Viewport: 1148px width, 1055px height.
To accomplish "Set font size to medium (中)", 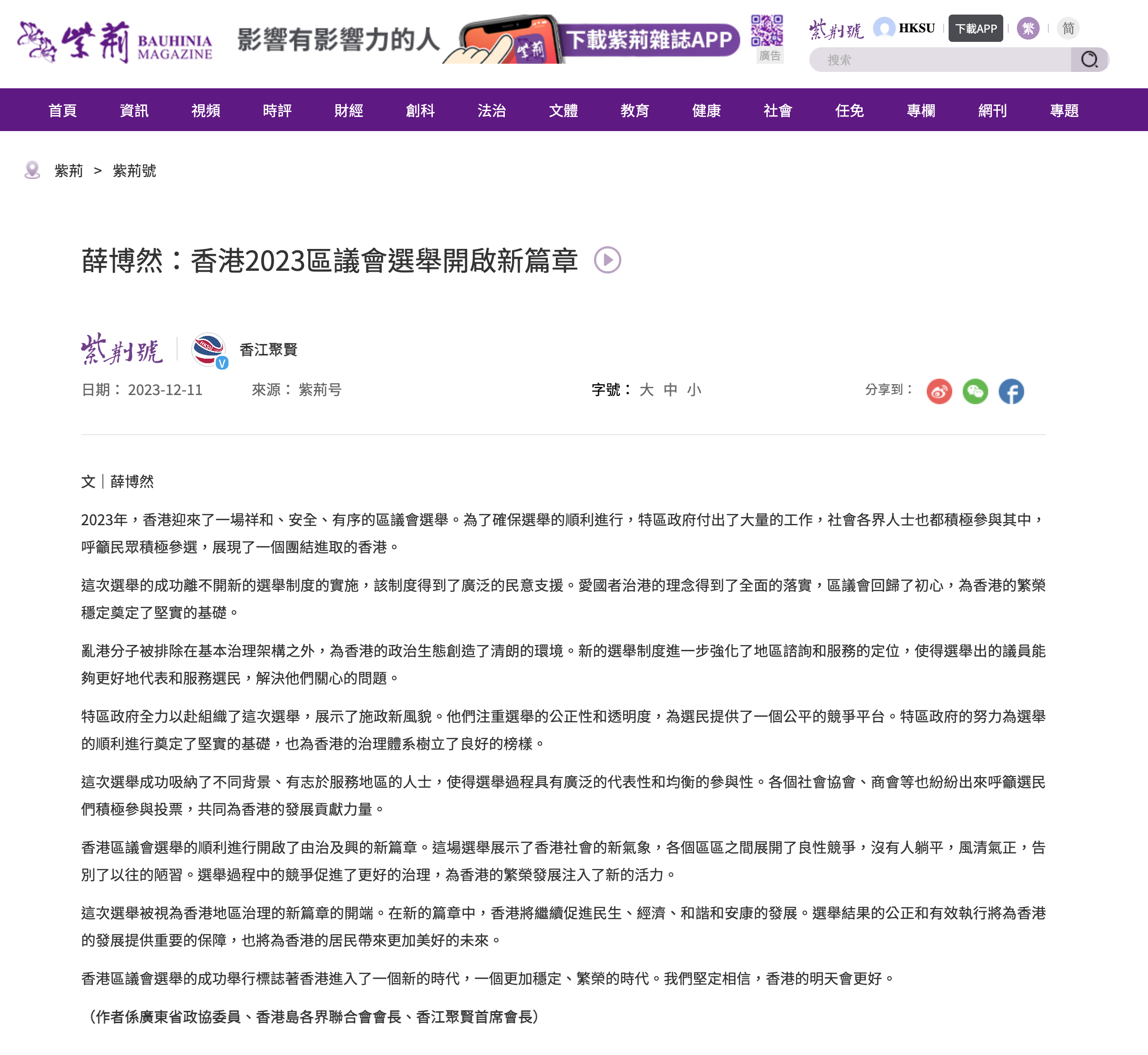I will [670, 390].
